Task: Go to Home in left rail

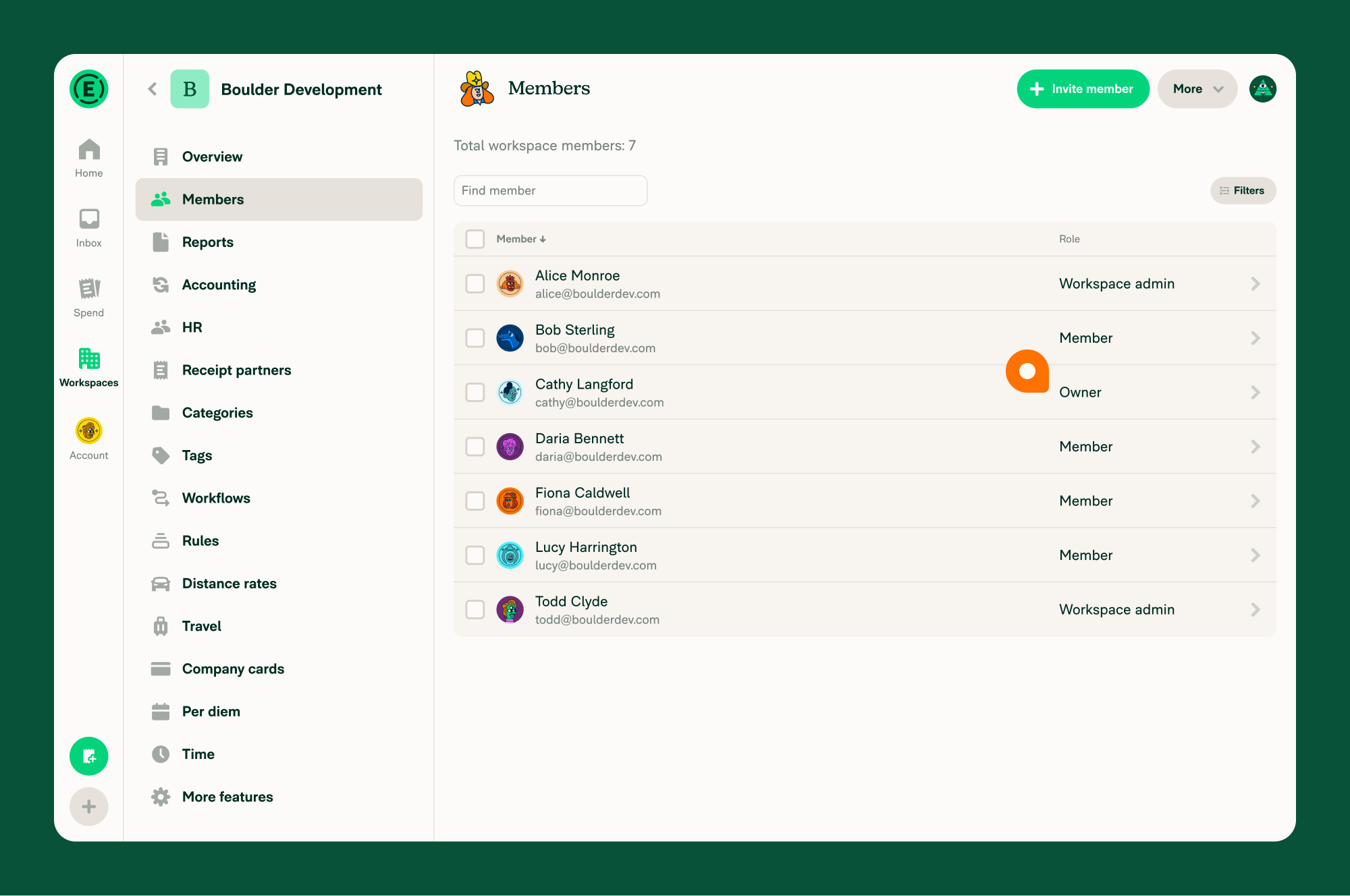Action: tap(88, 159)
